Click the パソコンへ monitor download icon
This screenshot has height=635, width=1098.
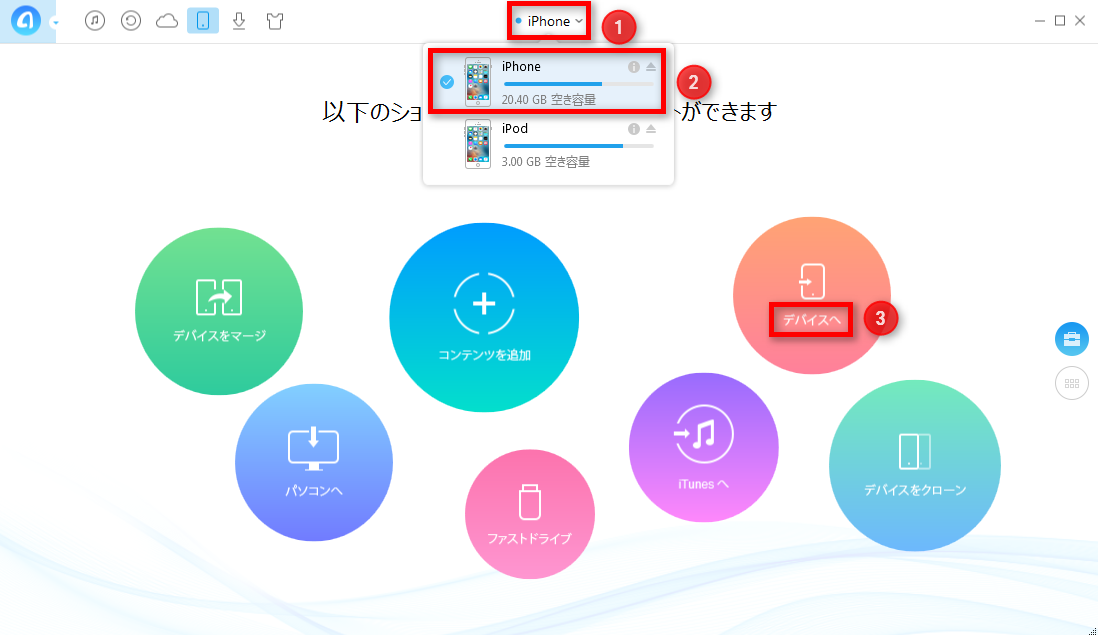tap(314, 449)
